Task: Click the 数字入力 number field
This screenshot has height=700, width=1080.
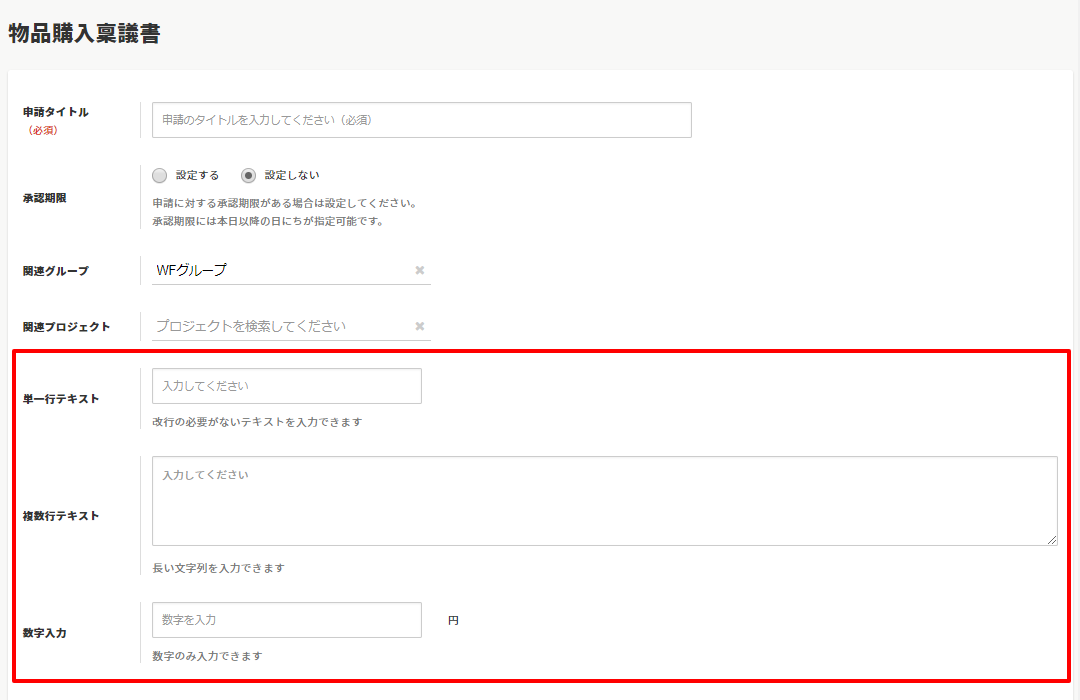Action: (x=286, y=620)
